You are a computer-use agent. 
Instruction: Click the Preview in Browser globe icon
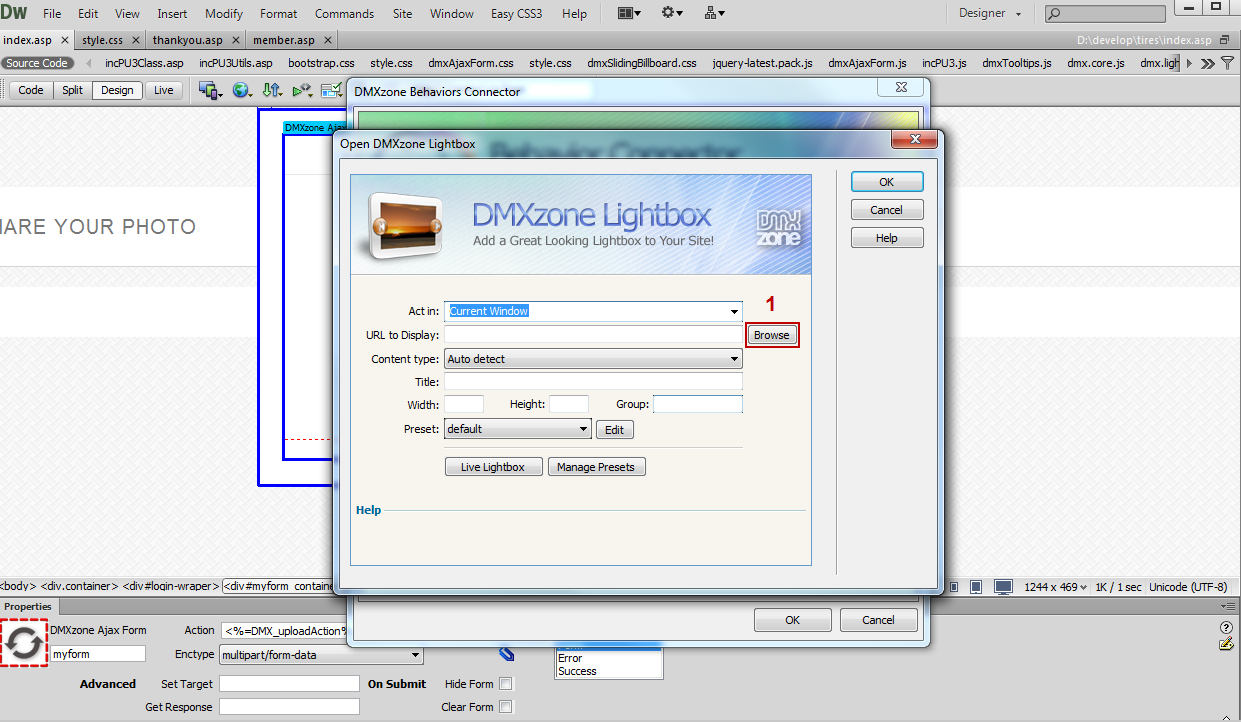coord(242,90)
